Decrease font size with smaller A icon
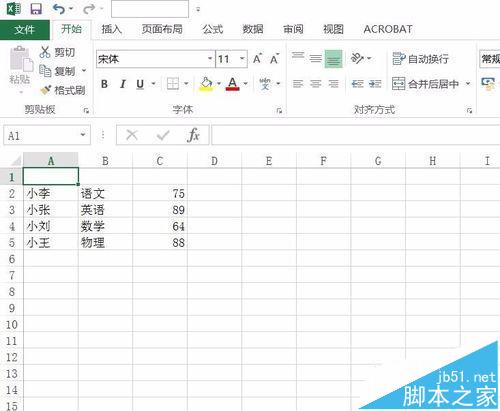This screenshot has width=500, height=411. pos(274,59)
